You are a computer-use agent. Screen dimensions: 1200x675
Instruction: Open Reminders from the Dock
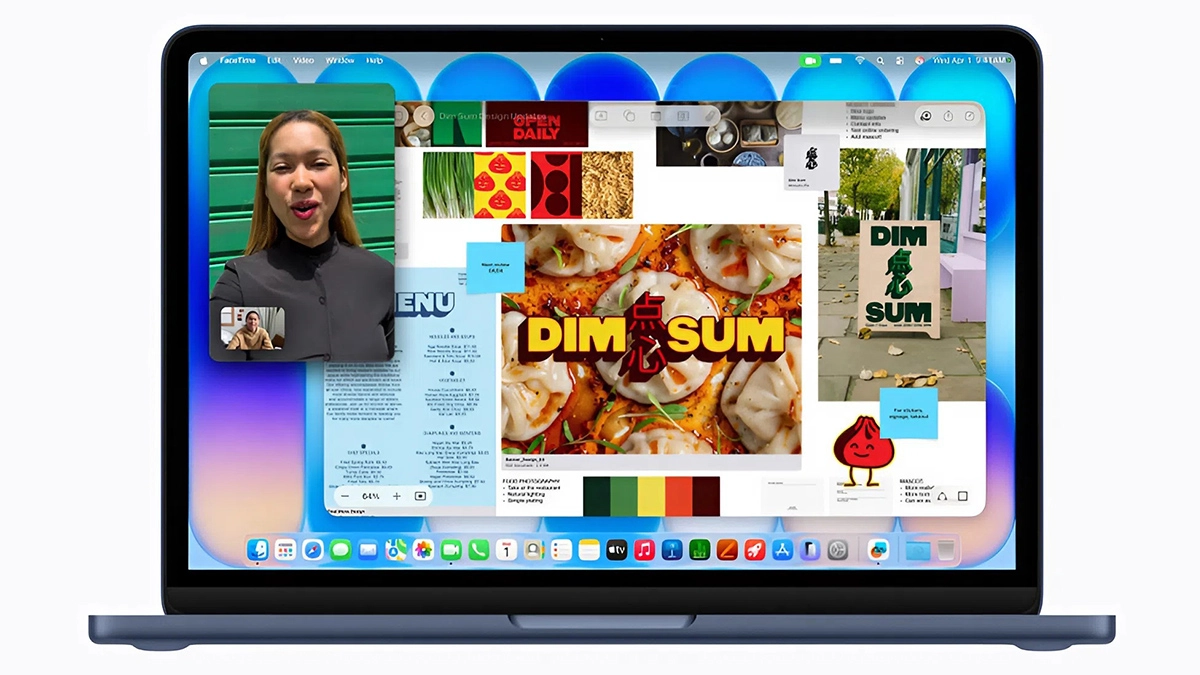(561, 549)
